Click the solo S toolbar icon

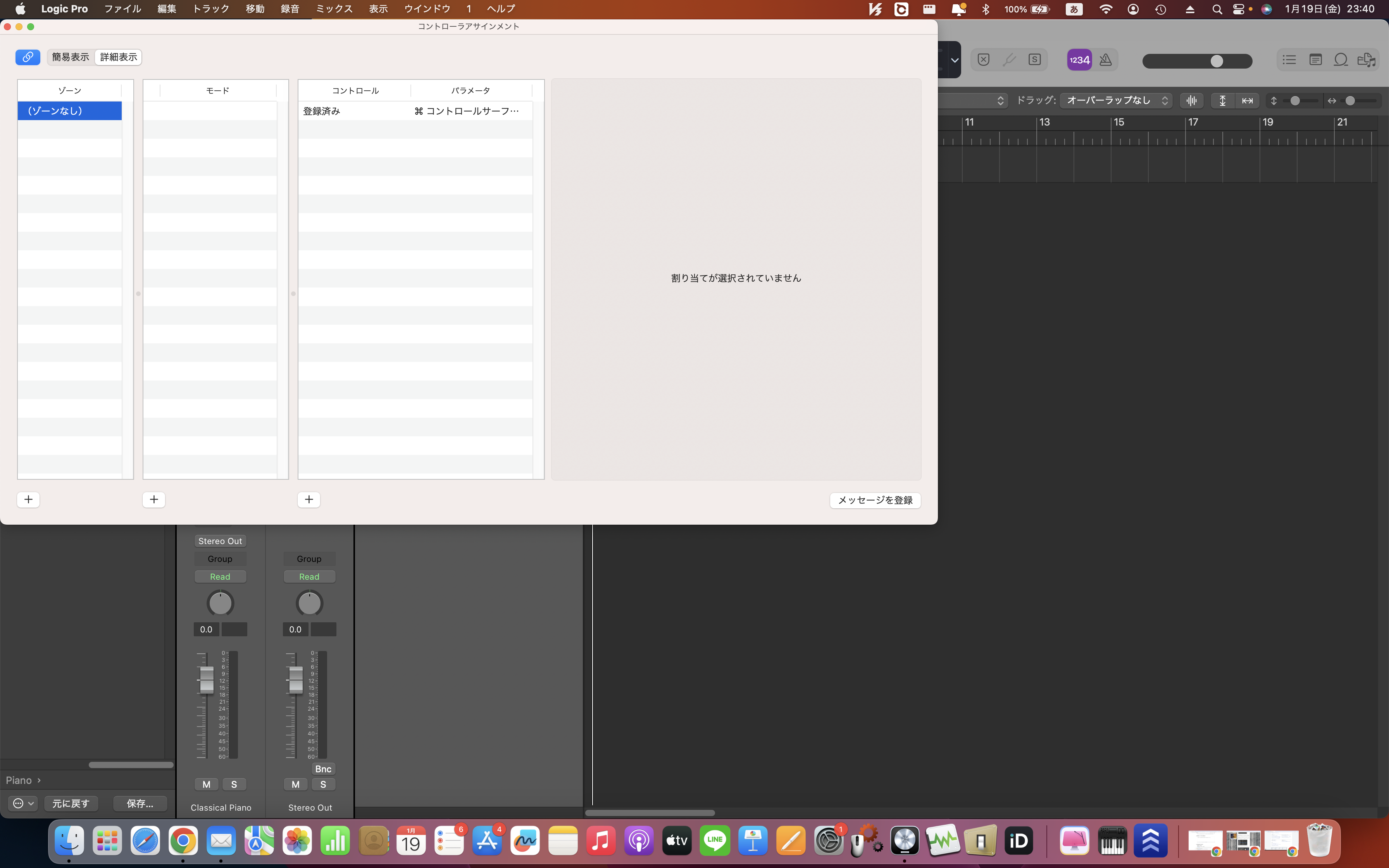pyautogui.click(x=1034, y=60)
